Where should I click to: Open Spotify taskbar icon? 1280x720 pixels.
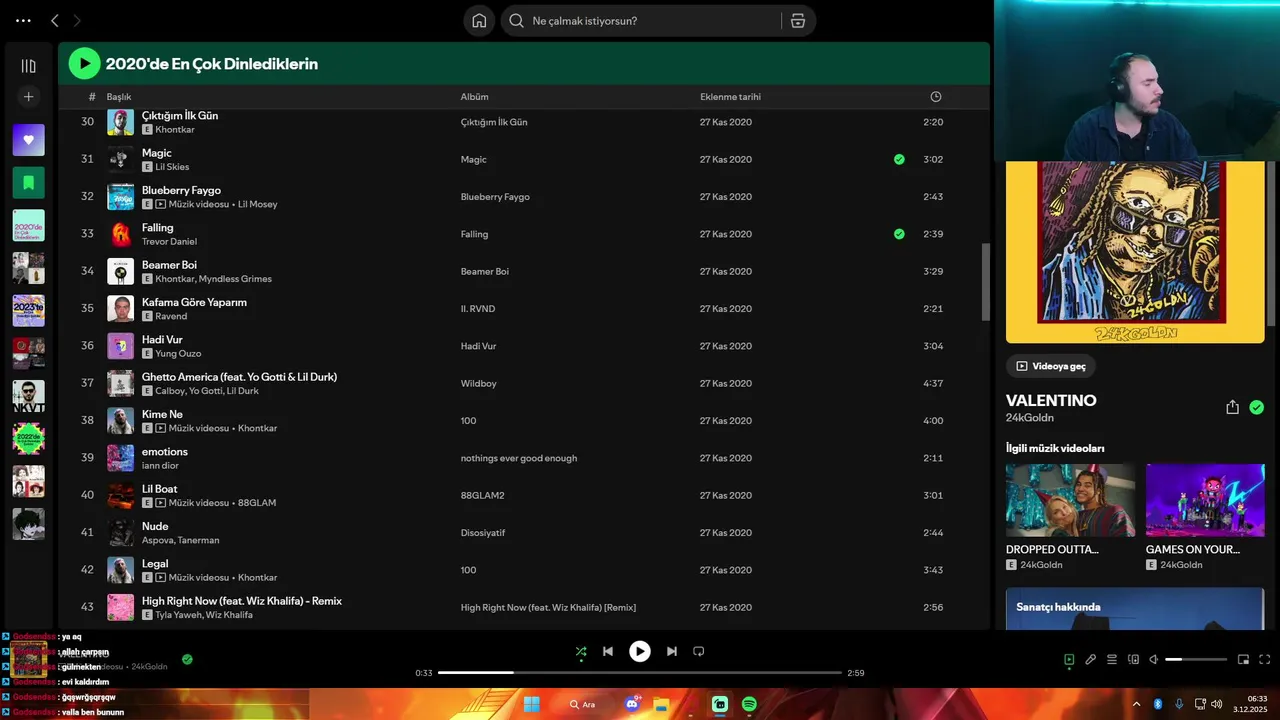point(749,704)
